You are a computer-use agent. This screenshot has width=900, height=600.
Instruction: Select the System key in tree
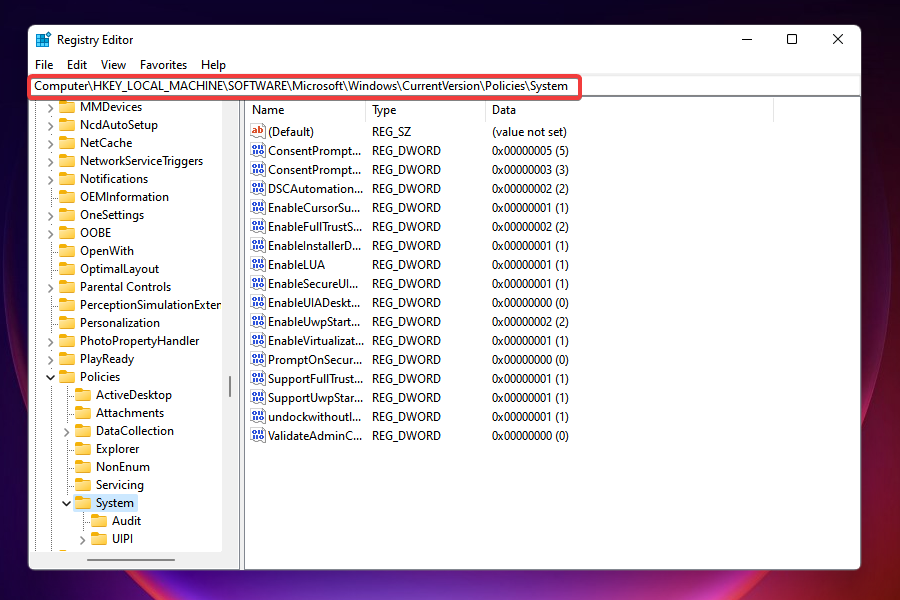114,503
